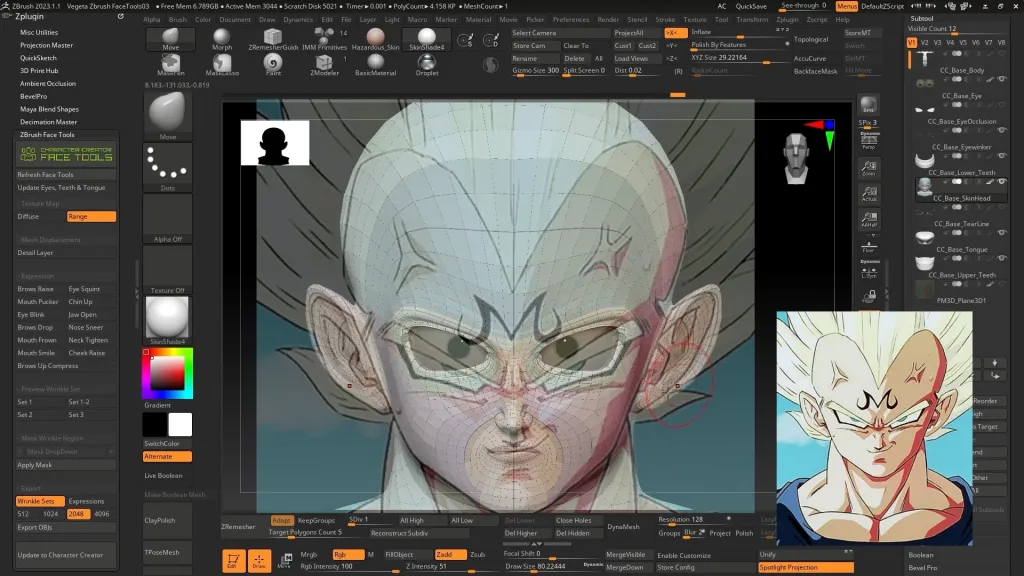This screenshot has width=1024, height=576.
Task: Select the Droplet material
Action: (426, 65)
